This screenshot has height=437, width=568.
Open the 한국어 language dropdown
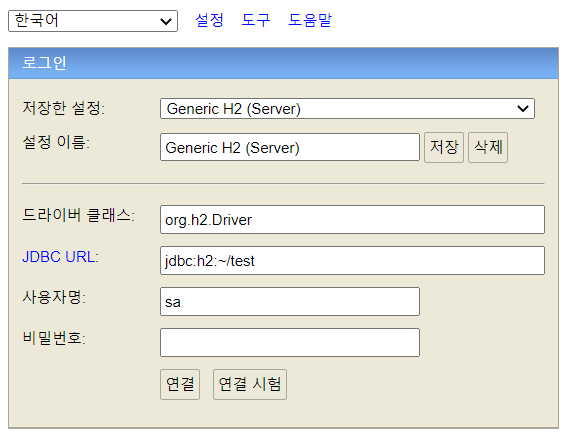[x=93, y=21]
